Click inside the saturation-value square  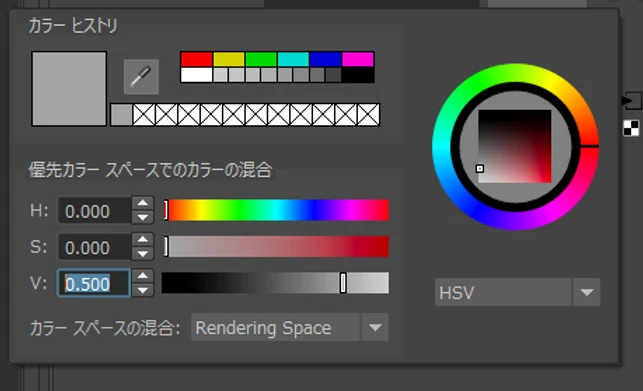coord(515,146)
